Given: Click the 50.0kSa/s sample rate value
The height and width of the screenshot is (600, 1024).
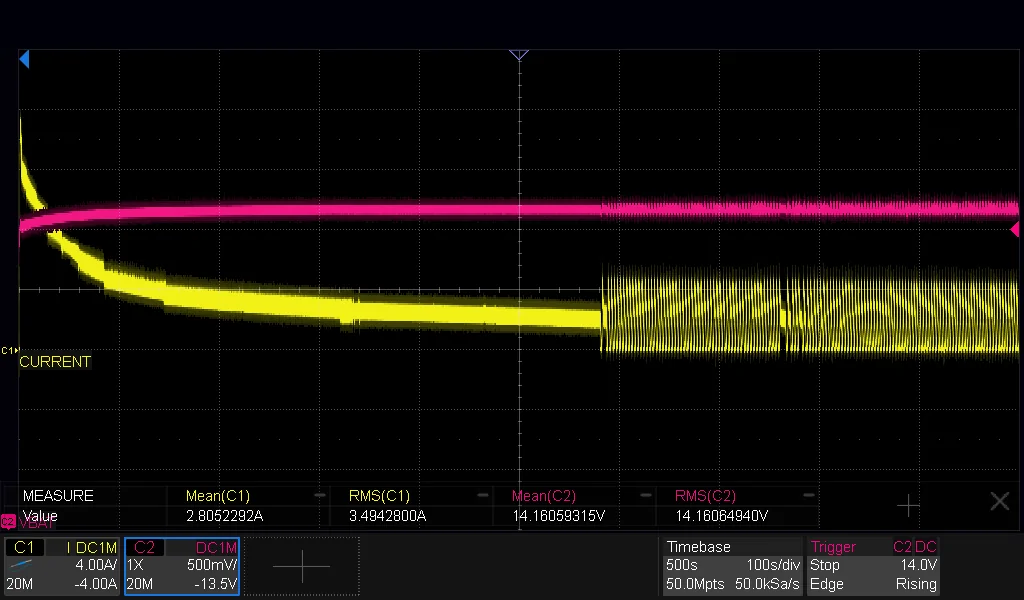Looking at the screenshot, I should 767,584.
